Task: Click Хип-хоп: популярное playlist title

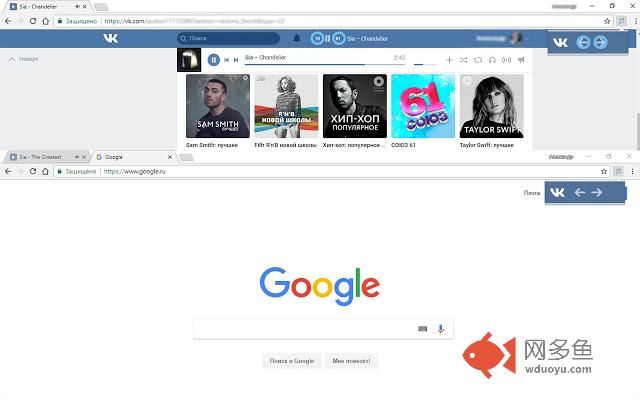Action: tap(353, 145)
